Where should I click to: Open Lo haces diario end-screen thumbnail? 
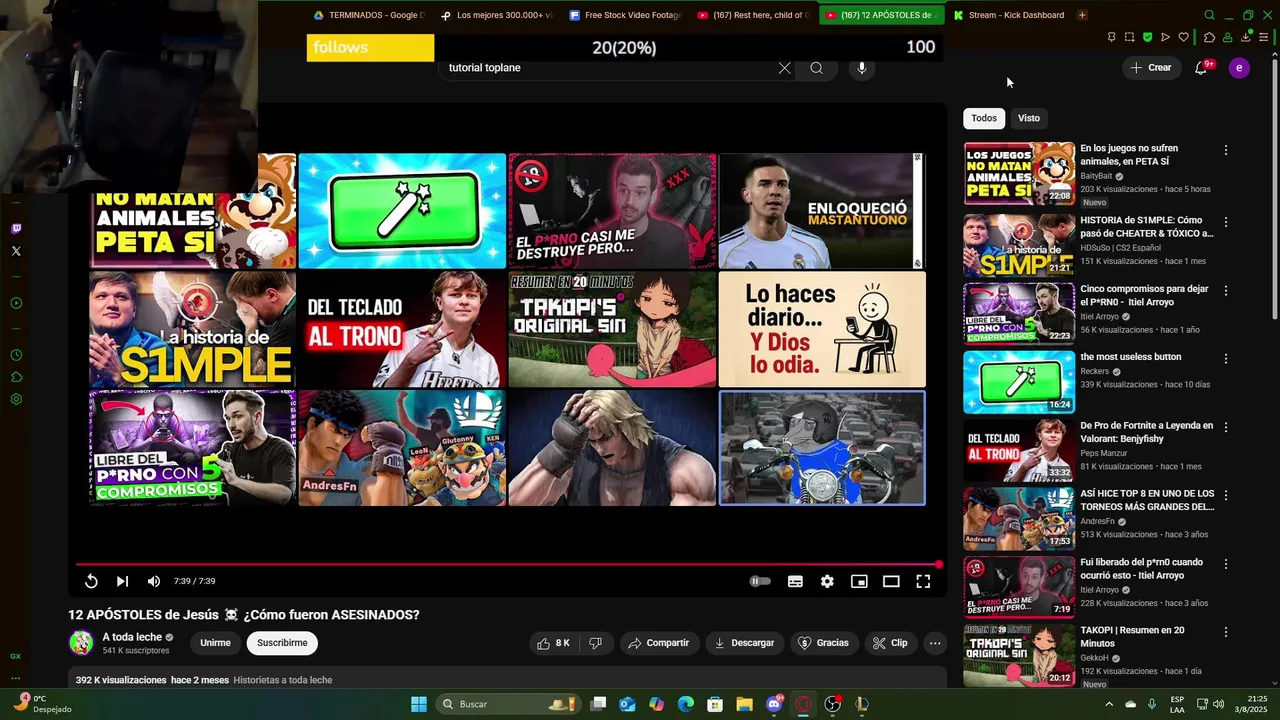point(822,329)
